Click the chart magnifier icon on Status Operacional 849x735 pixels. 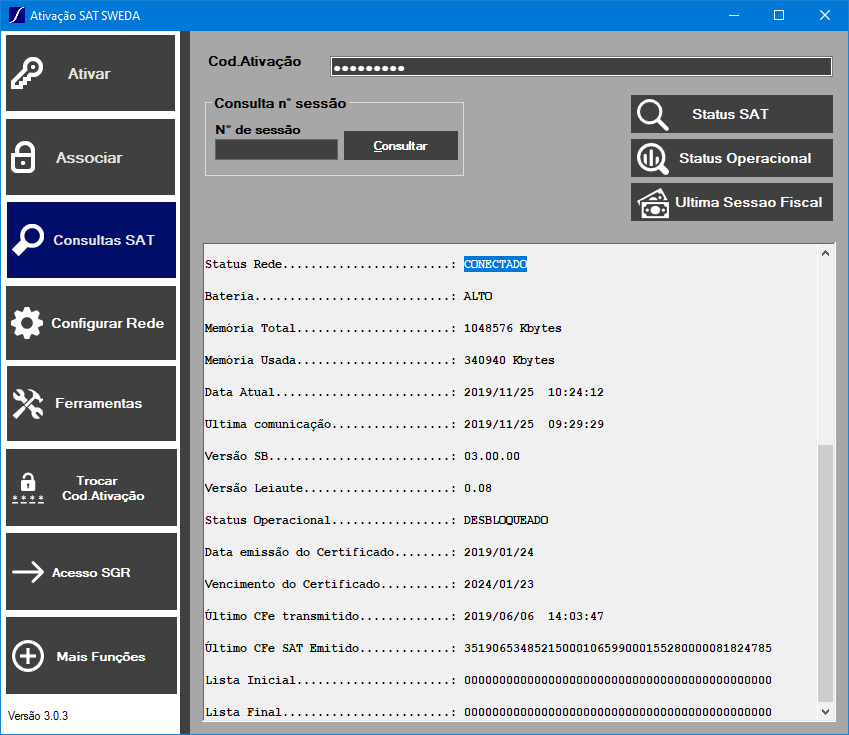652,159
